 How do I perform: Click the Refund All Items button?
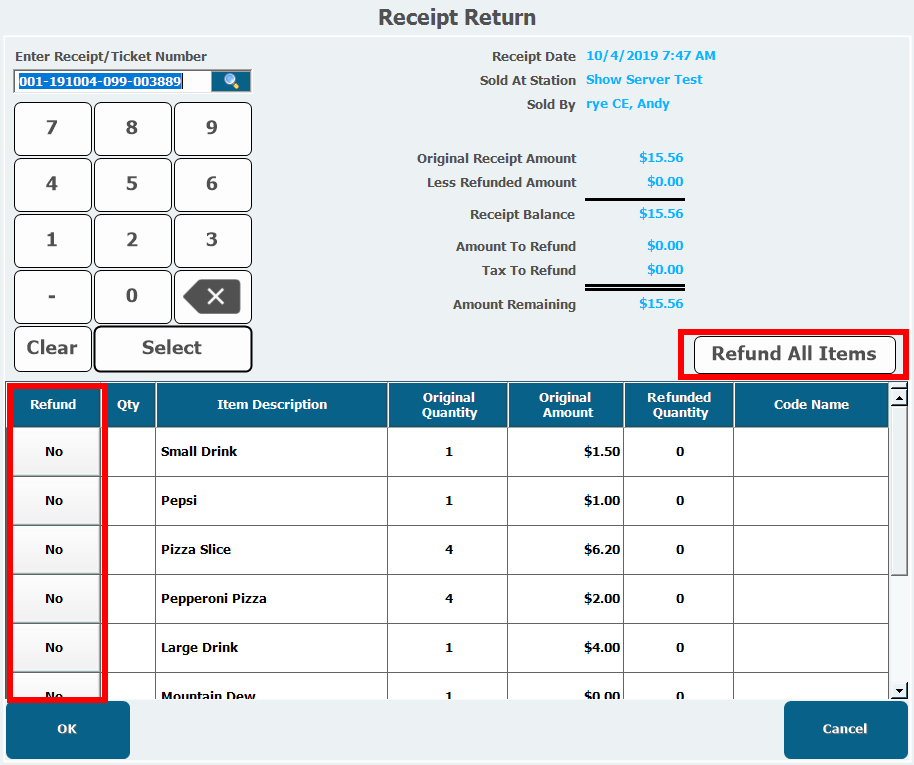tap(793, 354)
